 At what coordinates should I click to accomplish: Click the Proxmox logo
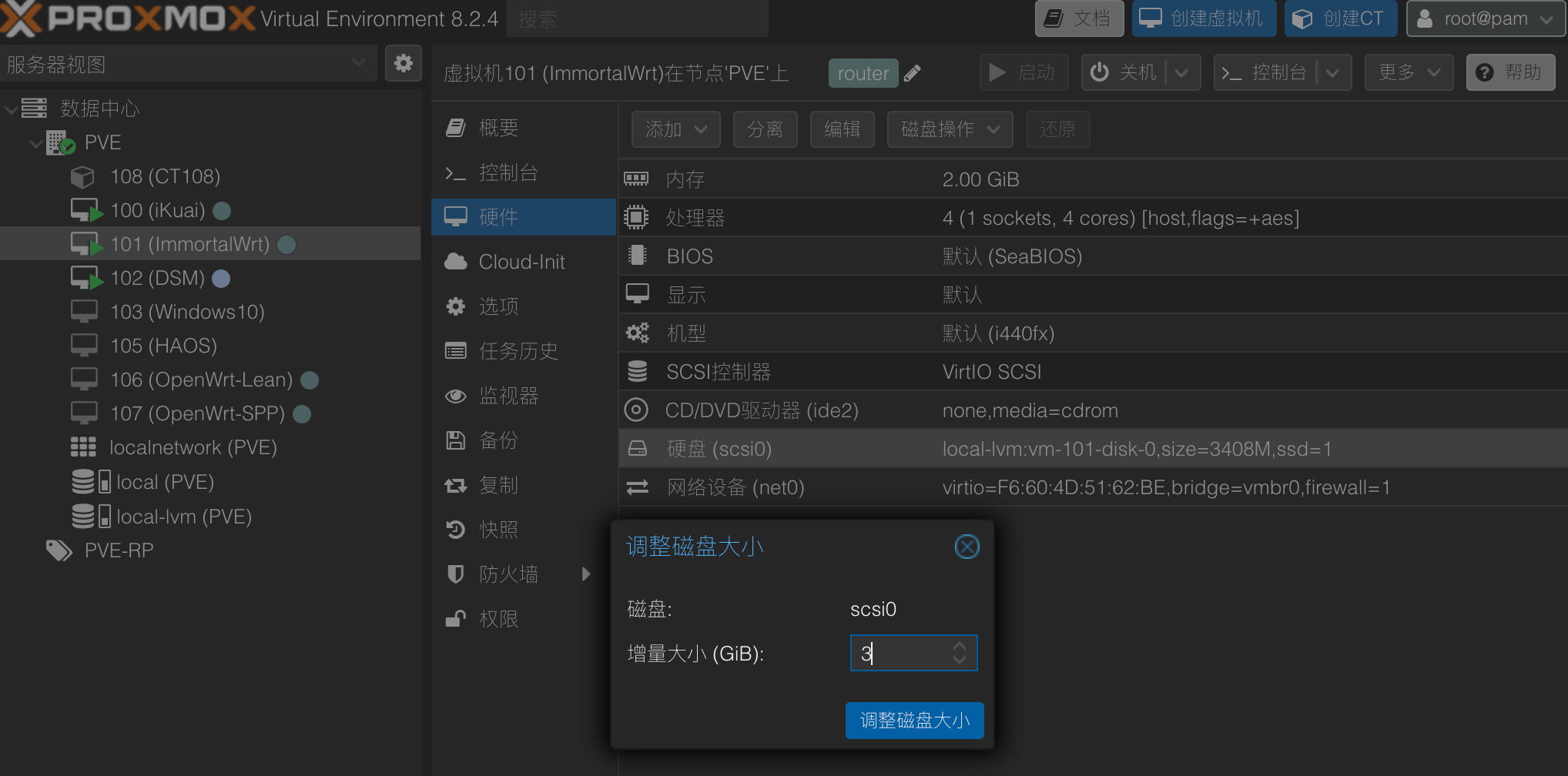click(x=127, y=18)
